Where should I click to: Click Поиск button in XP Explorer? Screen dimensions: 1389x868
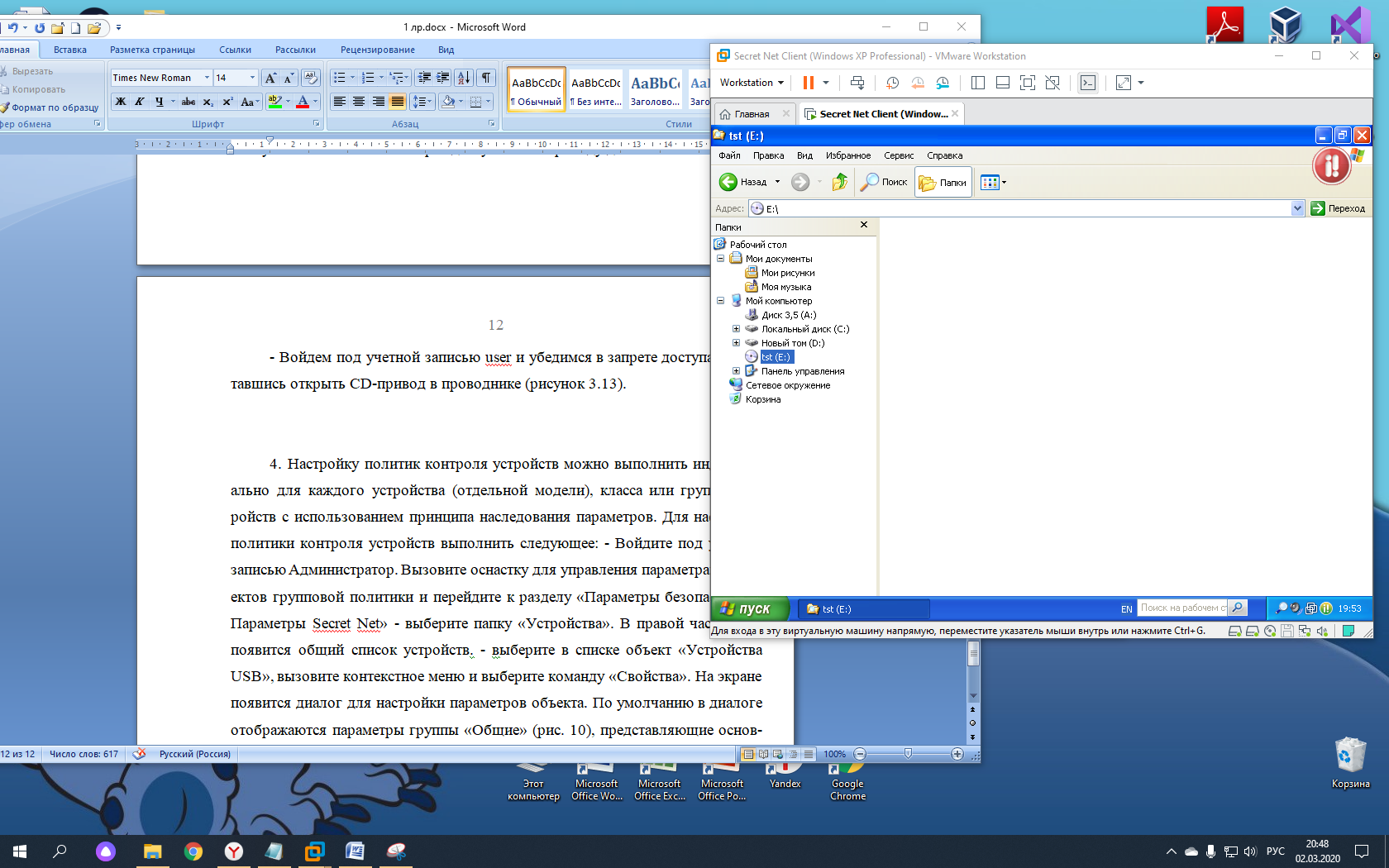(x=884, y=182)
